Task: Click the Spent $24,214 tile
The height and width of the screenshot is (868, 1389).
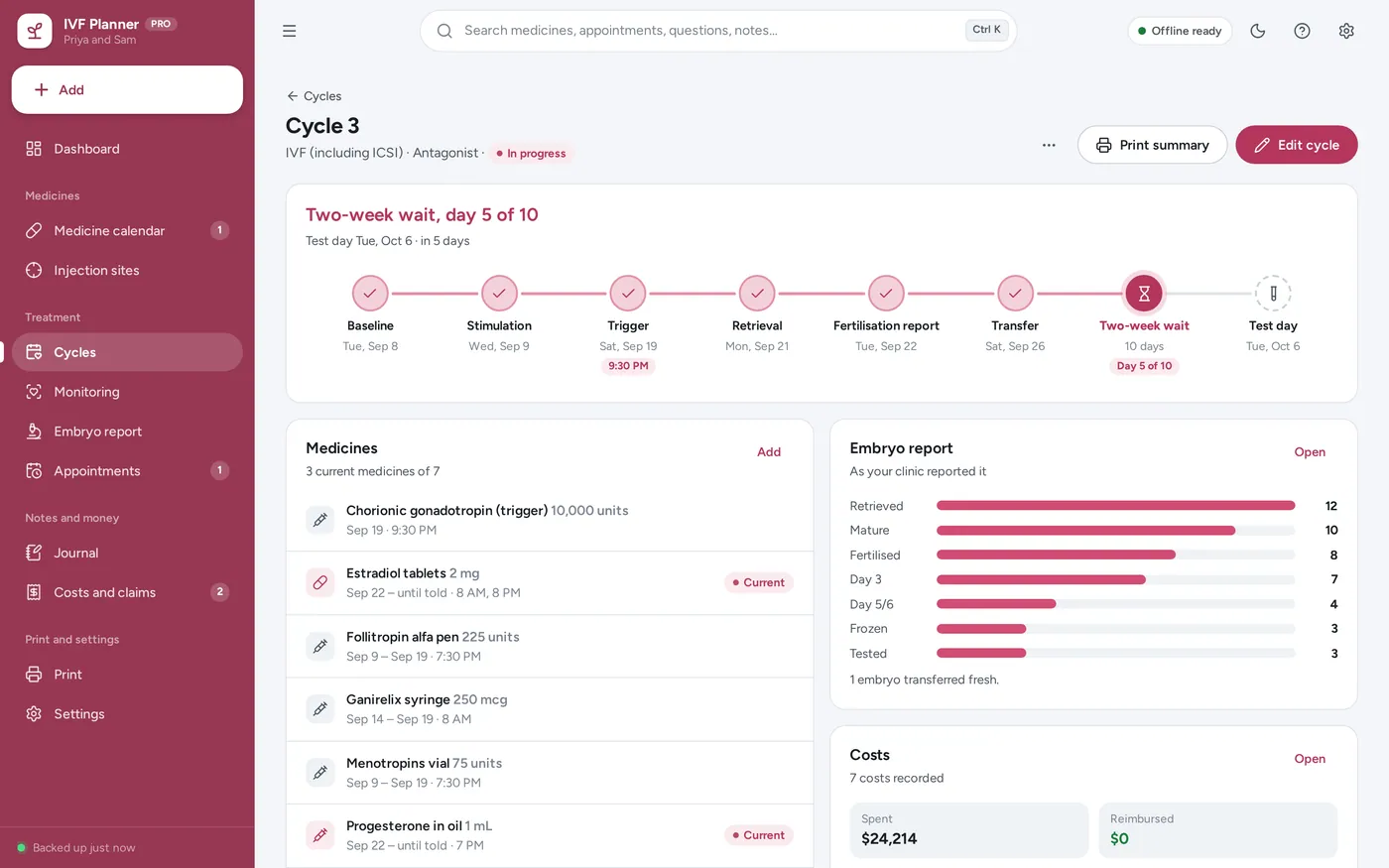Action: pos(969,830)
